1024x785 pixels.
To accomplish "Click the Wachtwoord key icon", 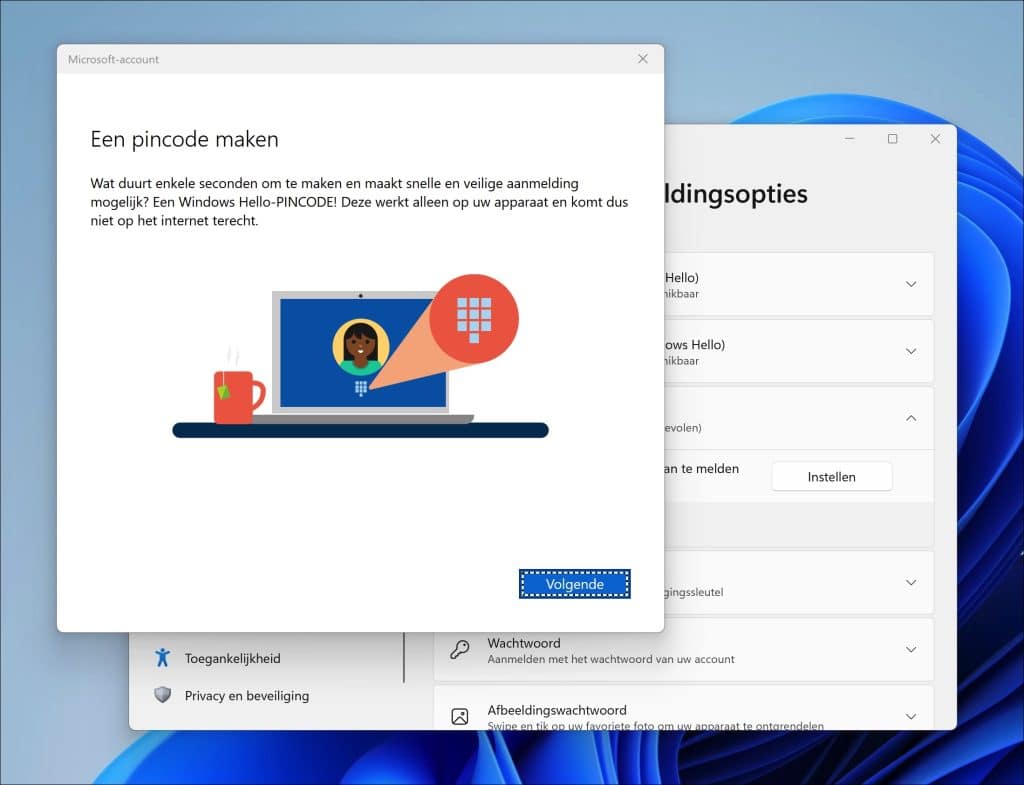I will point(460,650).
